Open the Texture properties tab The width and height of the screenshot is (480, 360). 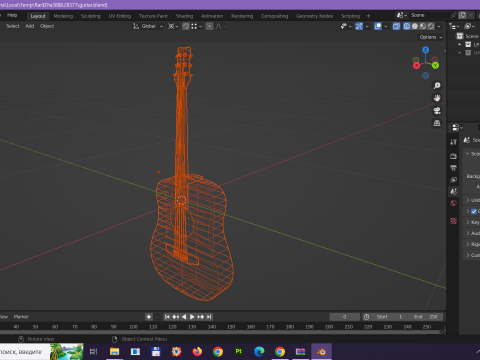tap(453, 221)
